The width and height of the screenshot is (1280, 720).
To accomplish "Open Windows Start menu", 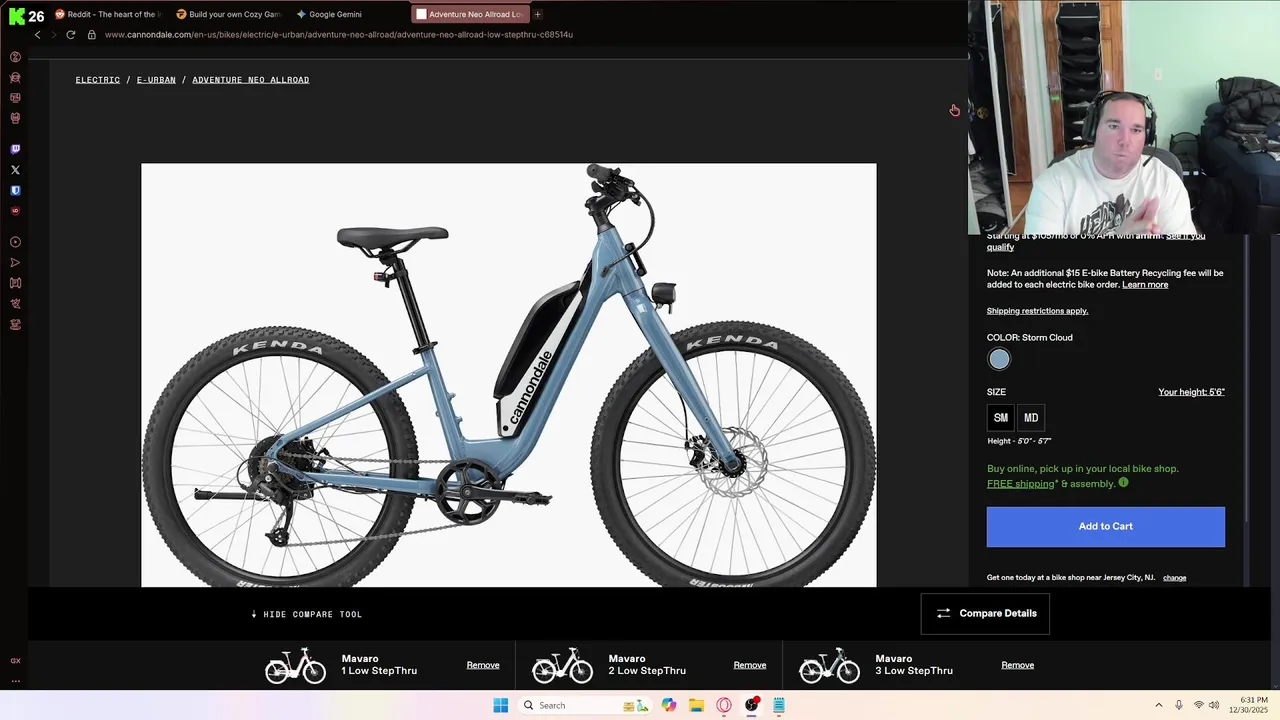I will 501,705.
